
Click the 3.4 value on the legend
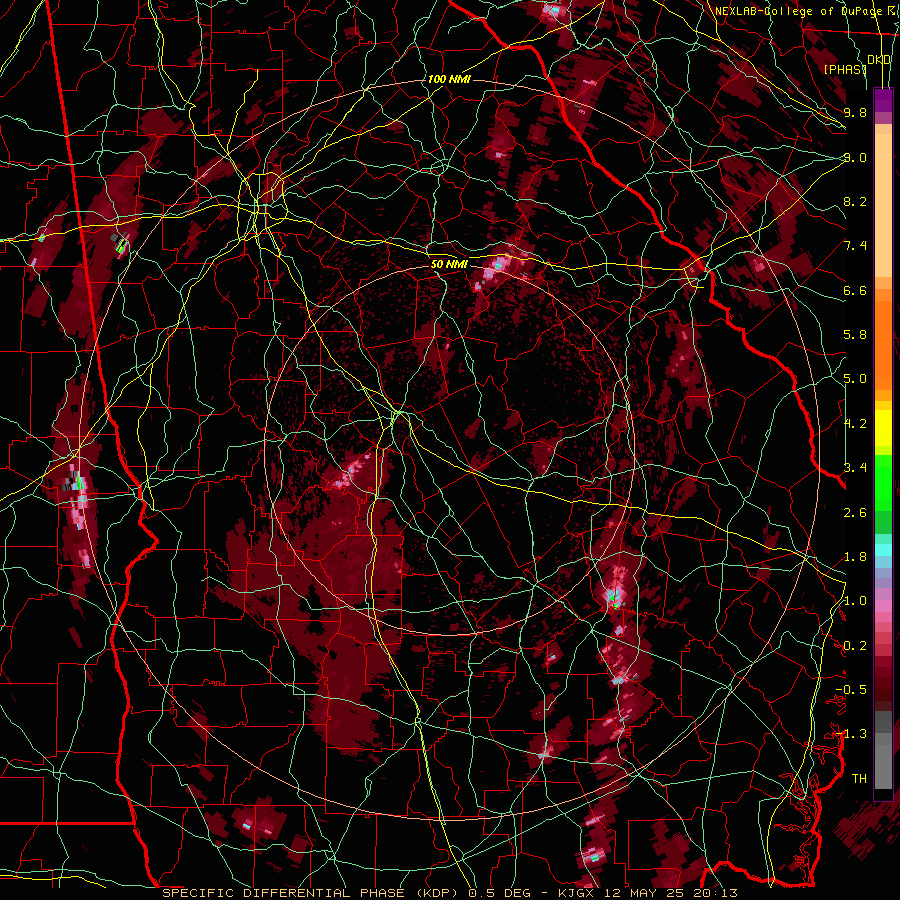(x=855, y=468)
